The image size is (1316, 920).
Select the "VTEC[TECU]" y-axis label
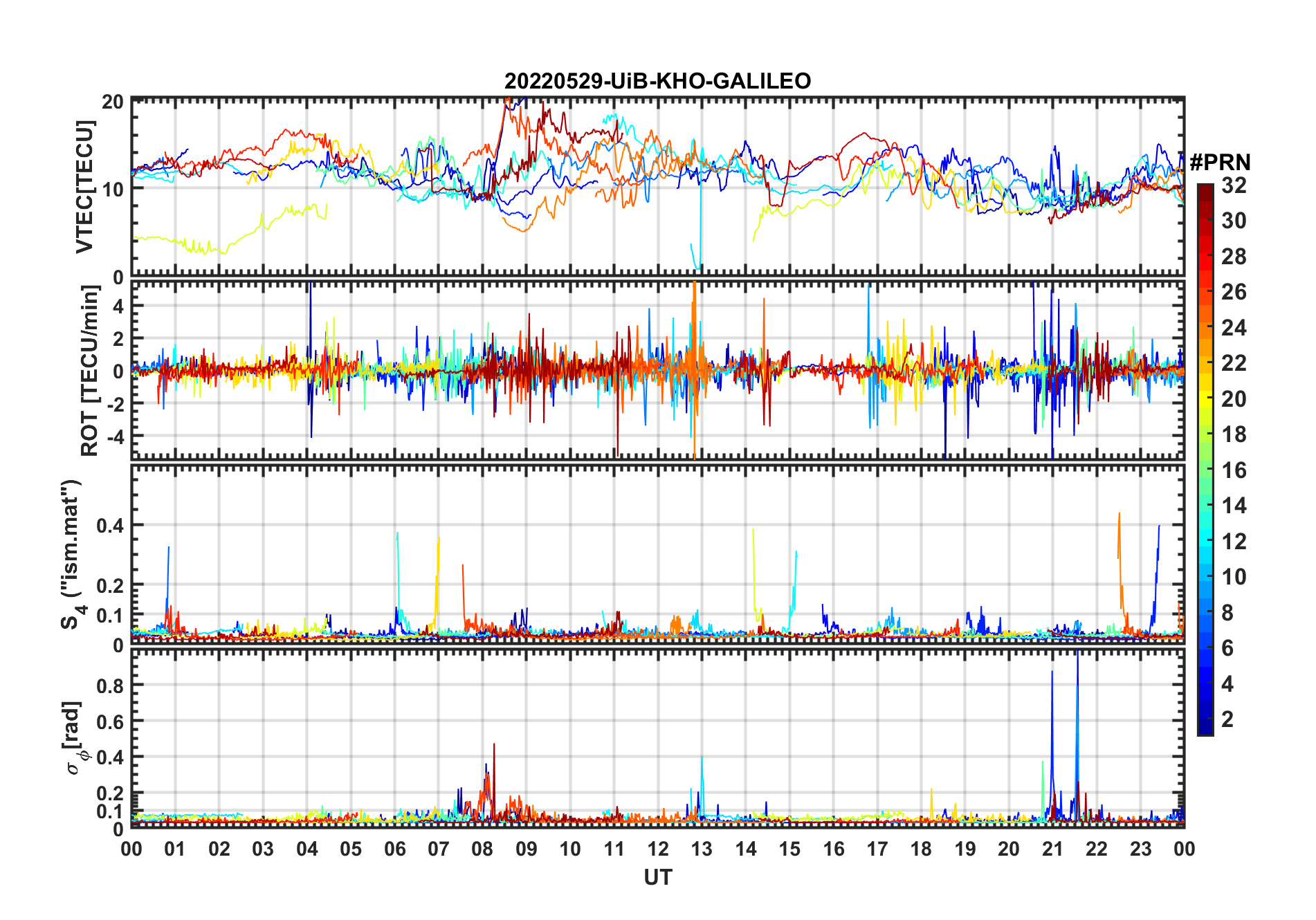84,187
